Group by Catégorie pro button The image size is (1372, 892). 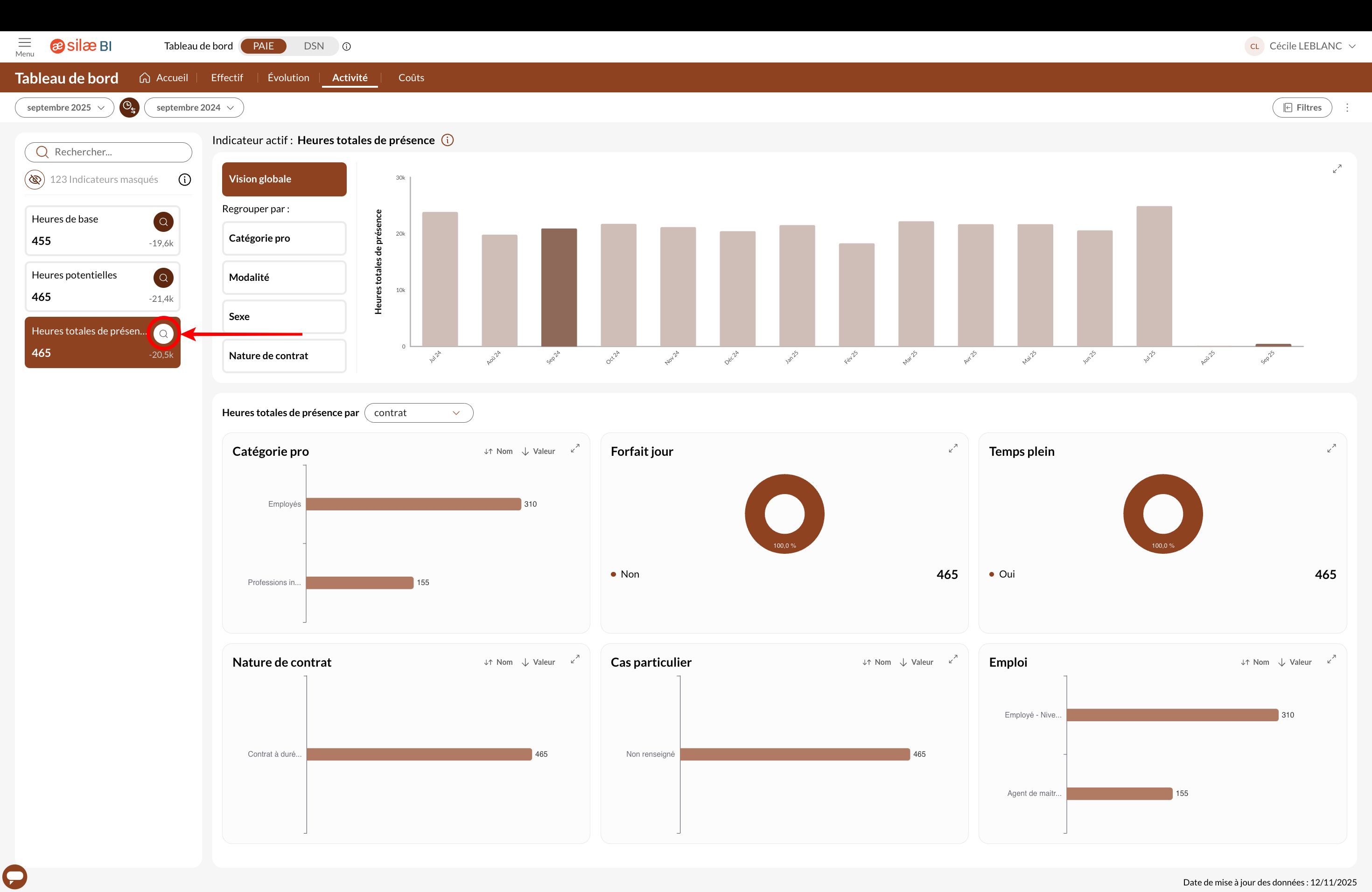point(284,238)
